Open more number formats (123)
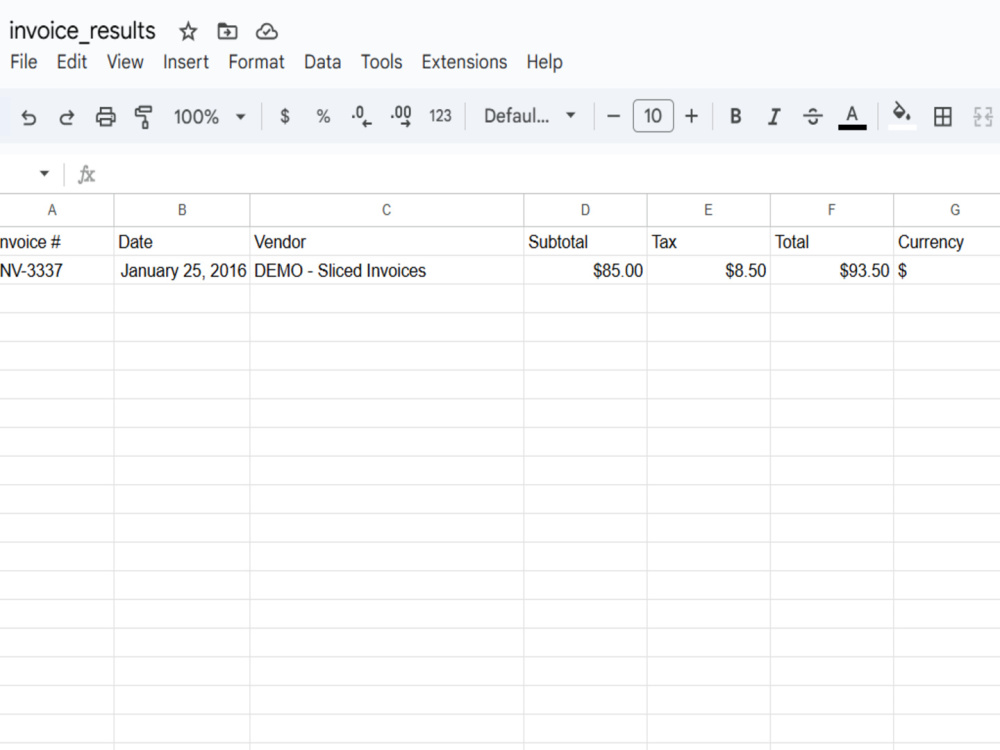The width and height of the screenshot is (1000, 750). pyautogui.click(x=440, y=116)
